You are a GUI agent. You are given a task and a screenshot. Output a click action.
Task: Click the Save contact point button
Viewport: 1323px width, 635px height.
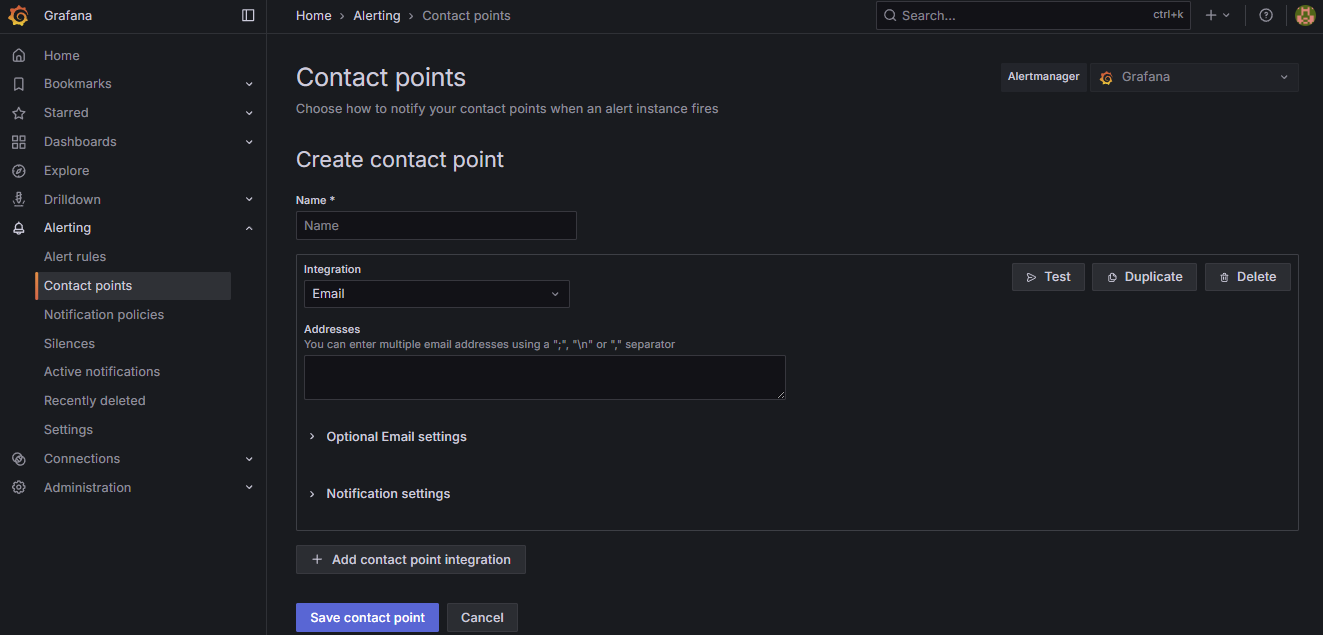(367, 618)
